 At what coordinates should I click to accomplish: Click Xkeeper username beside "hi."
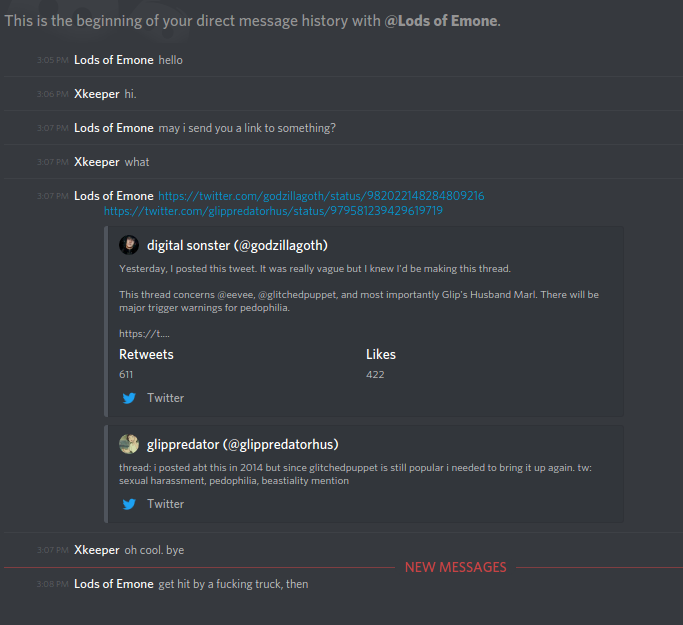coord(96,94)
